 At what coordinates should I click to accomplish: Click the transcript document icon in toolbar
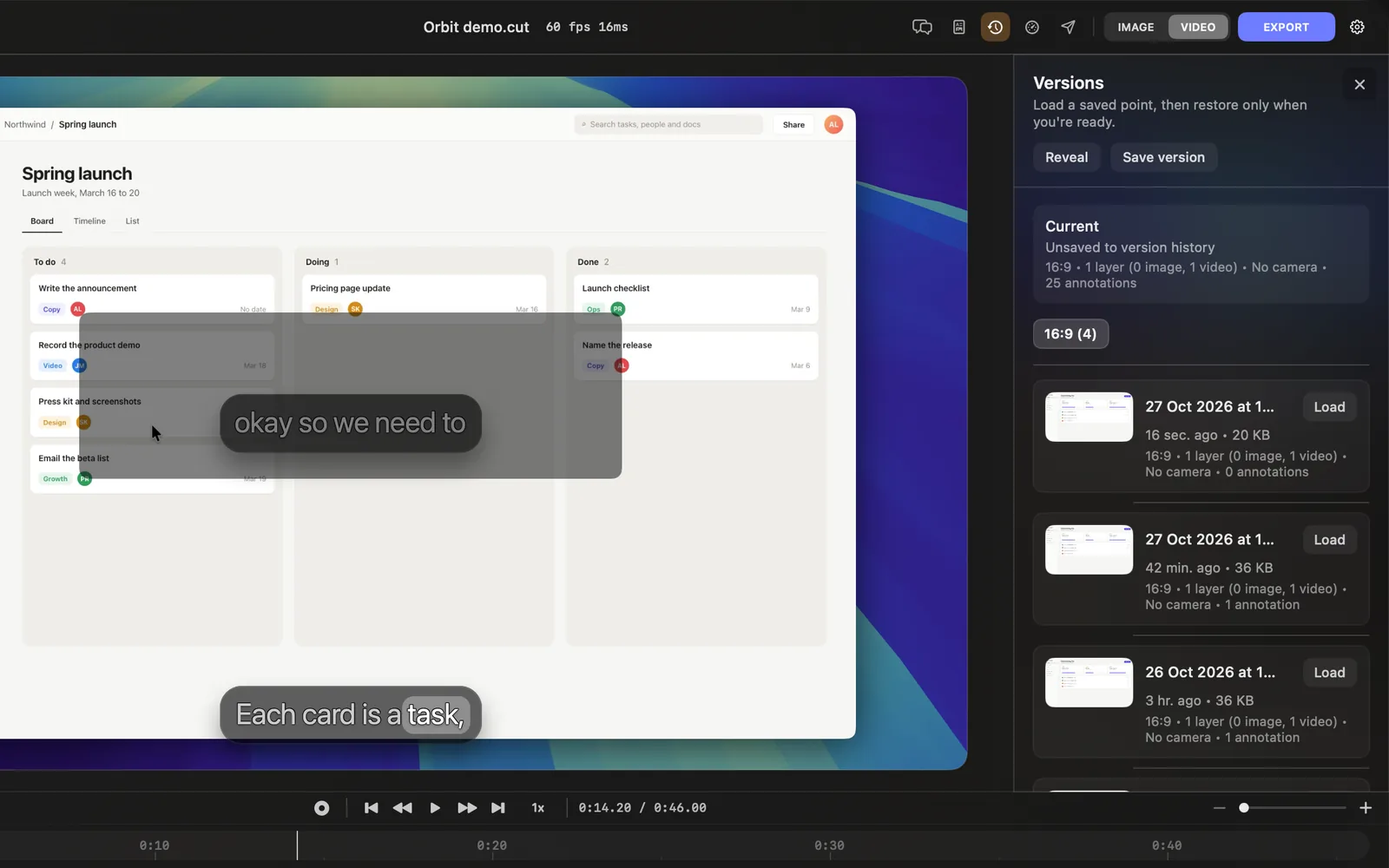tap(958, 27)
